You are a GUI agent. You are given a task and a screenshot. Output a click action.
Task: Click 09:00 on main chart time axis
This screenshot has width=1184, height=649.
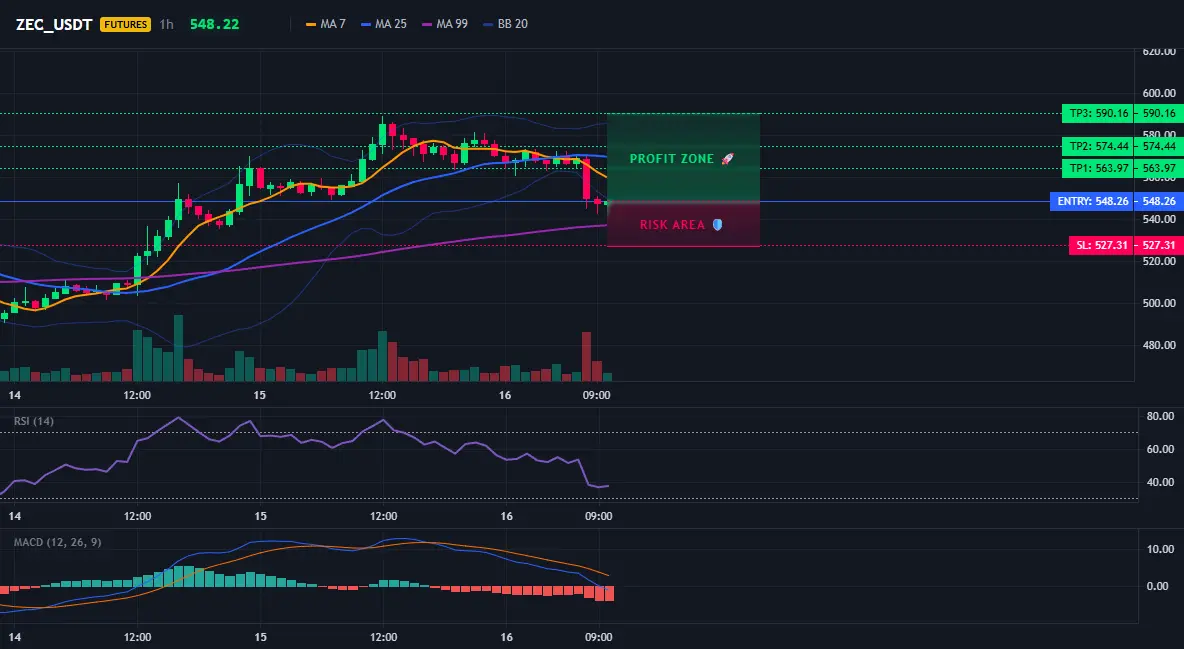click(x=597, y=395)
